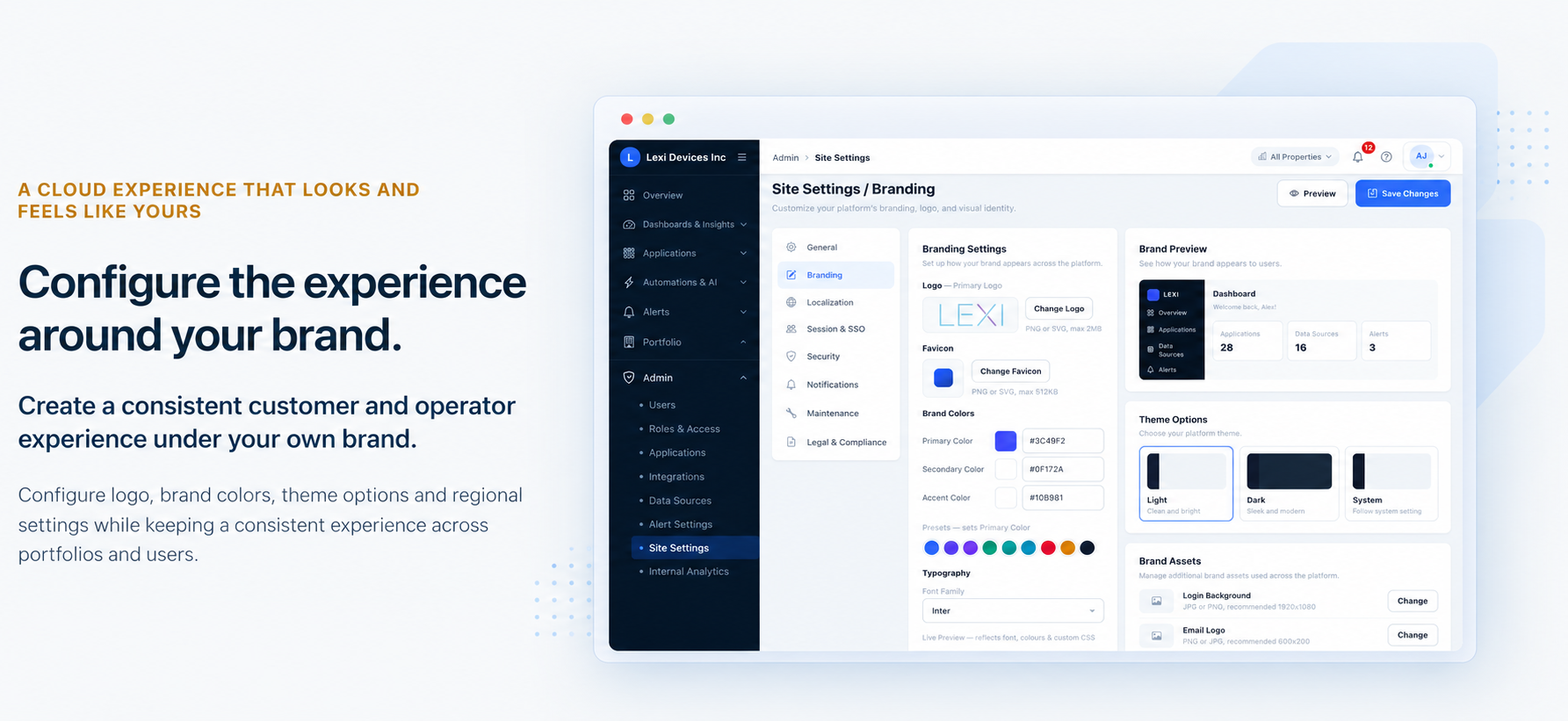Viewport: 1568px width, 721px height.
Task: Open the Notifications settings tab
Action: click(x=835, y=385)
